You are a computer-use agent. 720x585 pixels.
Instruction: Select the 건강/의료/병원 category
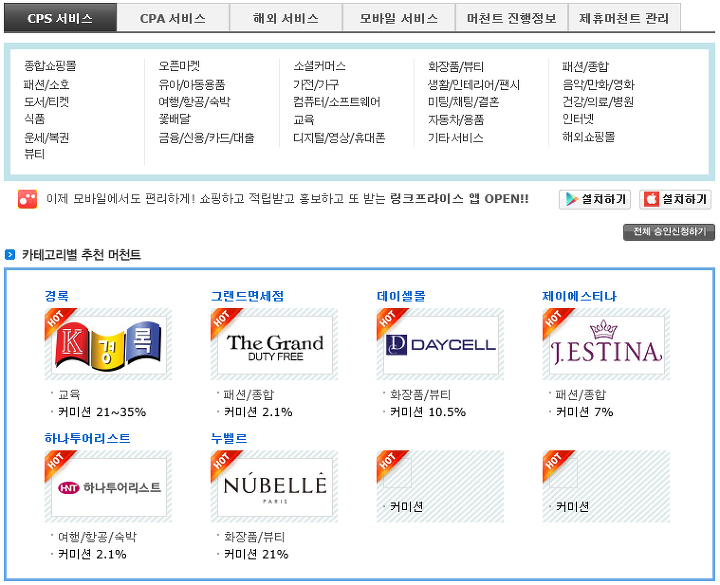tap(598, 102)
